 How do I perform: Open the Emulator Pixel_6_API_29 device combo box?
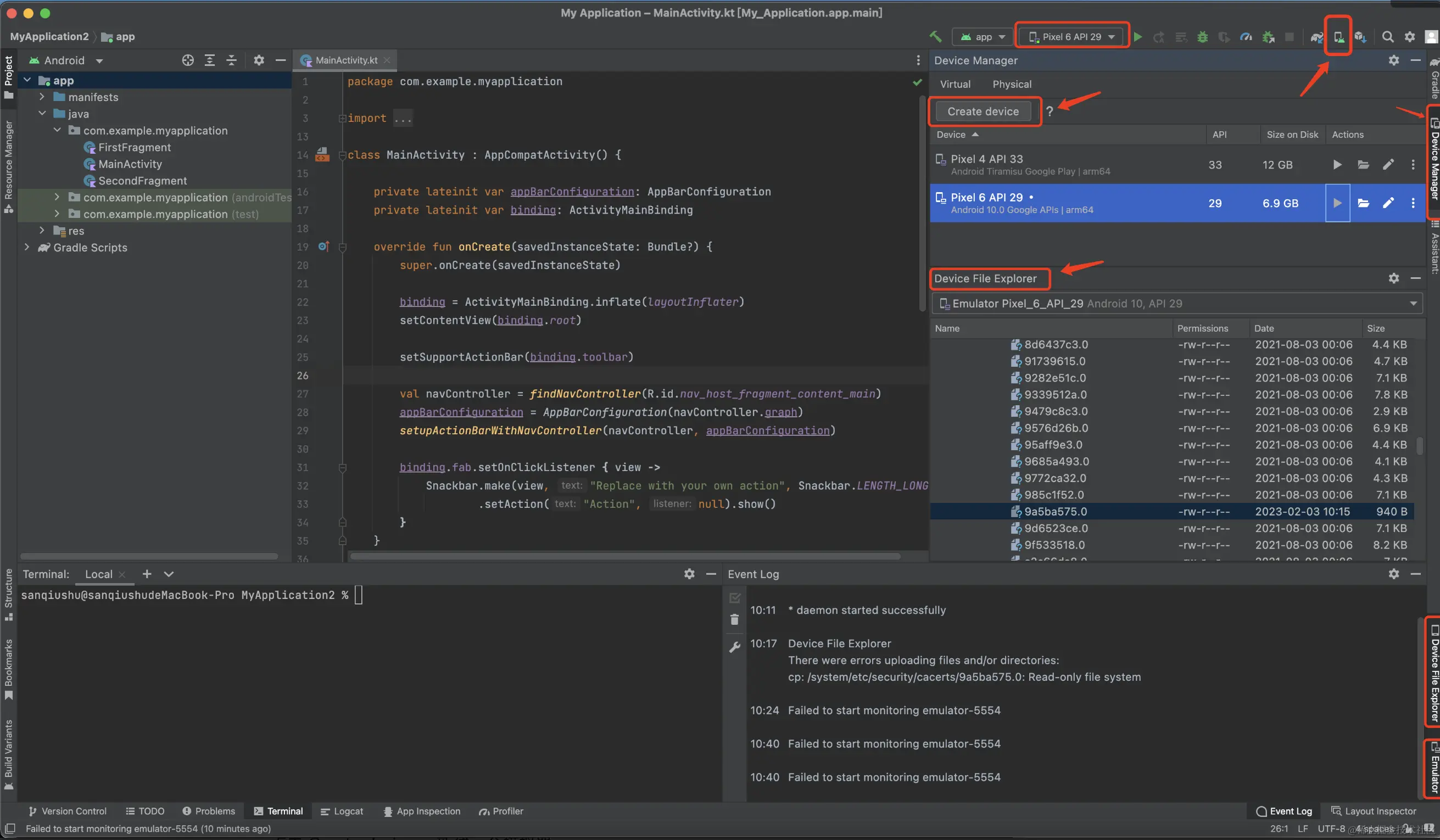click(x=1177, y=304)
